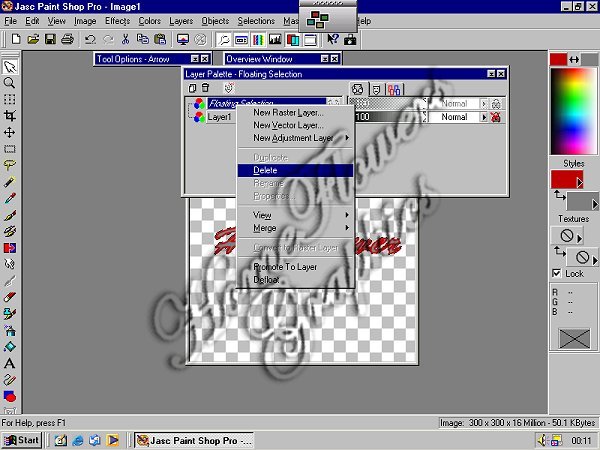
Task: Expand New Adjustment Layer submenu
Action: point(295,138)
